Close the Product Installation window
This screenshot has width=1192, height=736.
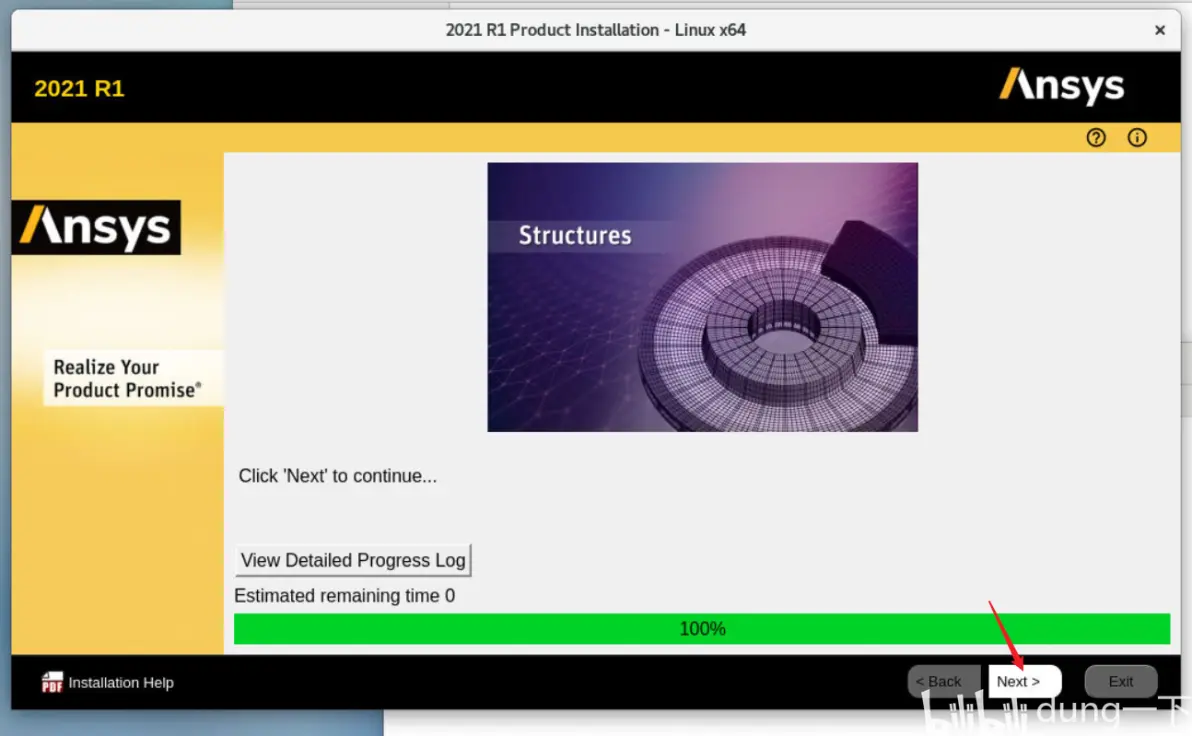(1159, 30)
